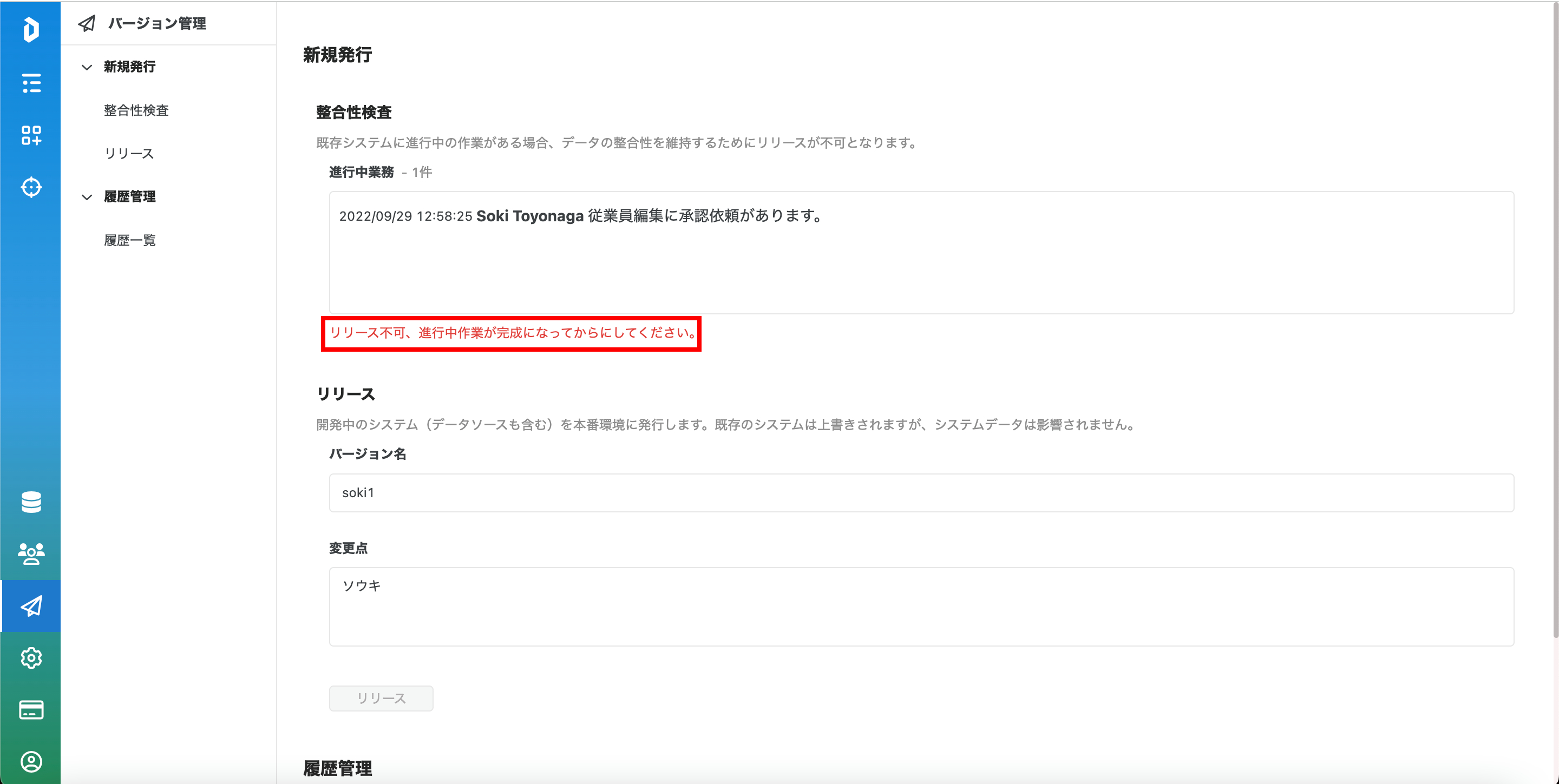Screen dimensions: 1559x784
Task: Go to 整合性検査 in the side menu
Action: click(136, 110)
